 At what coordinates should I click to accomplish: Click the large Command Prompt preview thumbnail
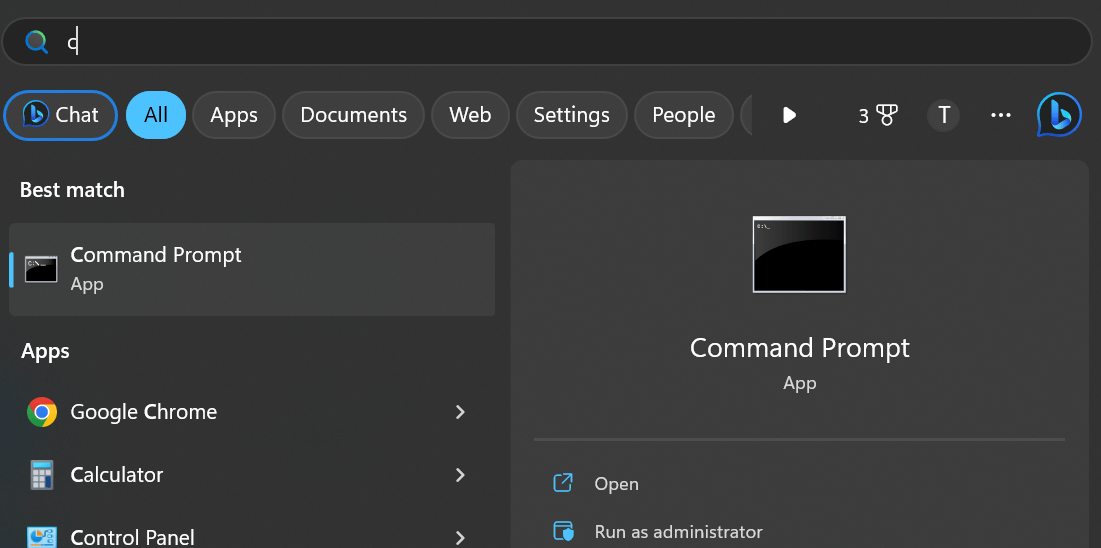point(799,254)
